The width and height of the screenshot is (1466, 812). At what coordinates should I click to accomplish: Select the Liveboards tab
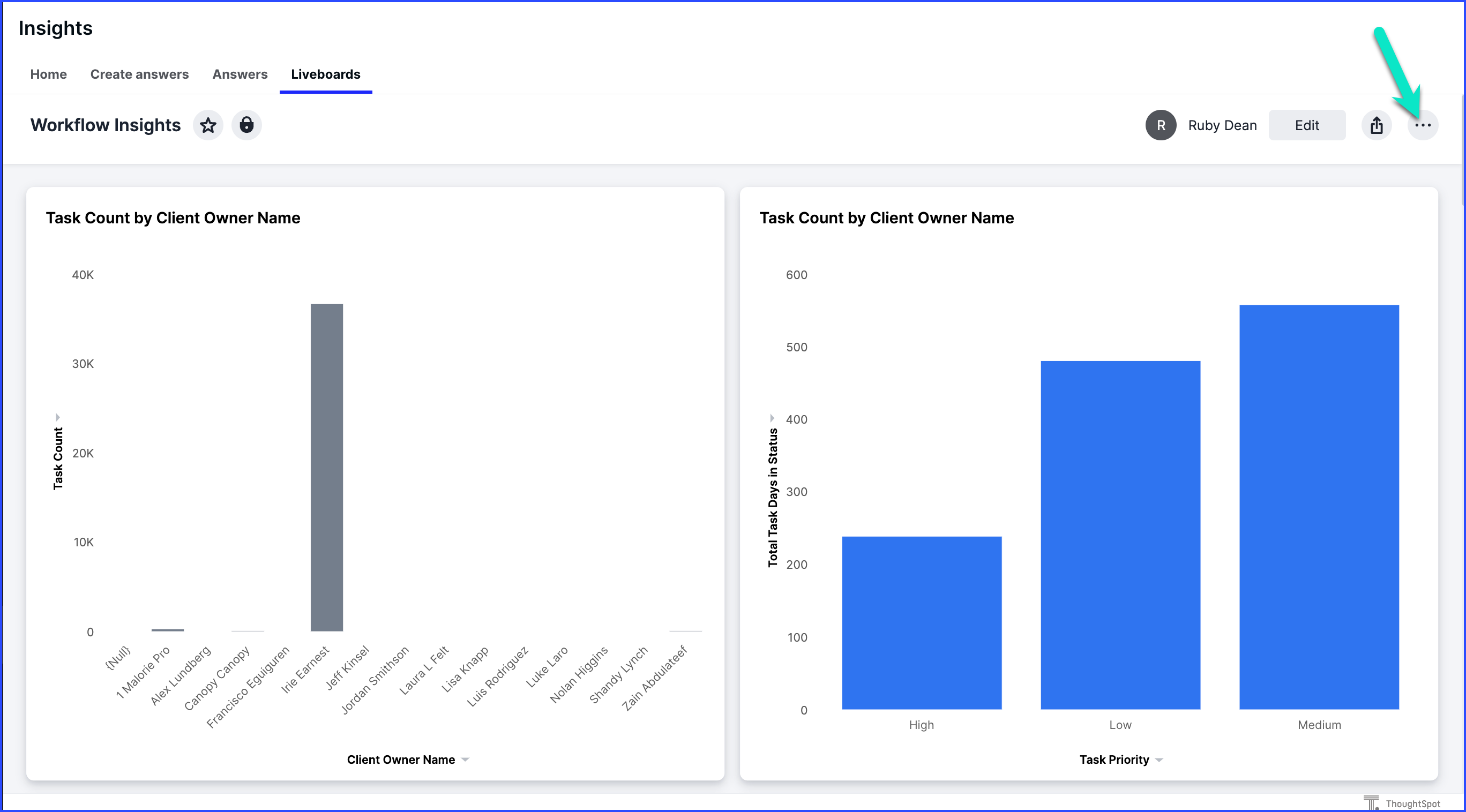(x=326, y=74)
